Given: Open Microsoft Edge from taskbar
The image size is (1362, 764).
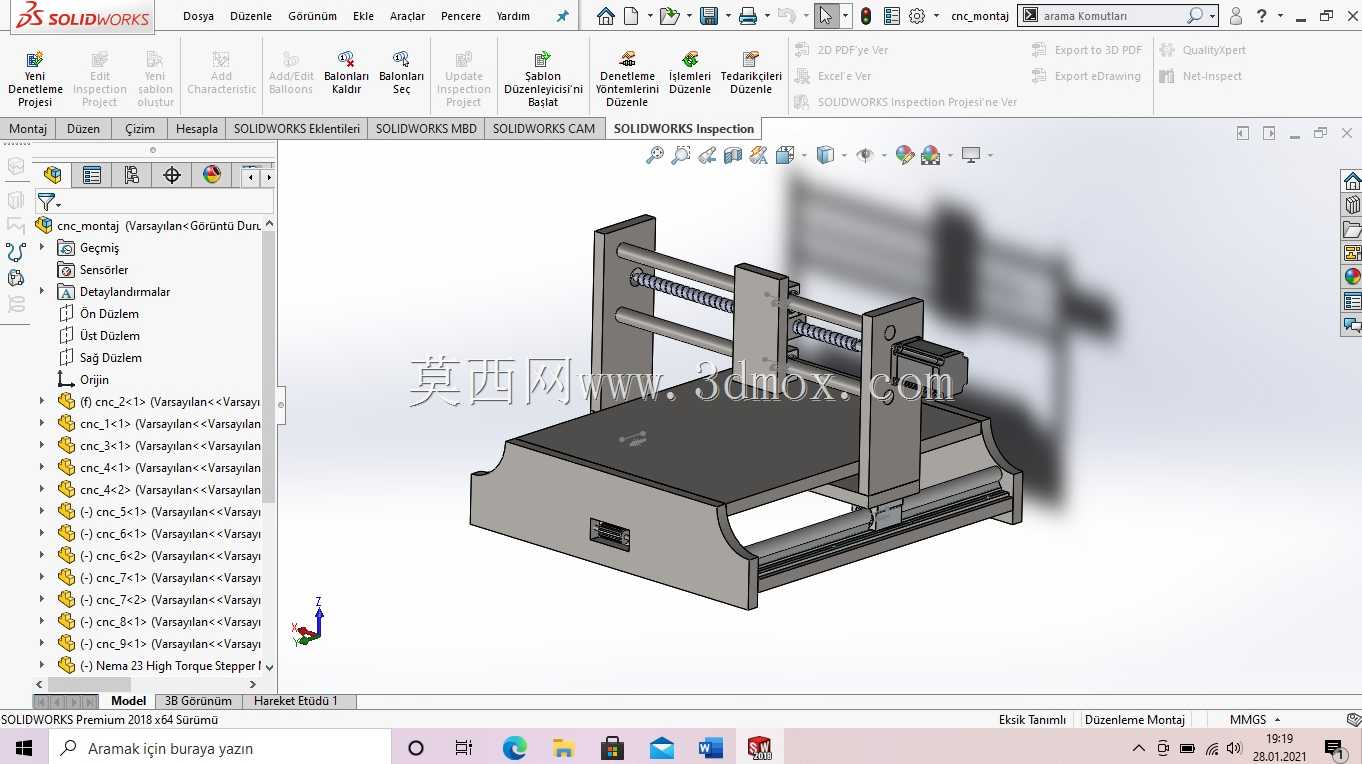Looking at the screenshot, I should 514,747.
